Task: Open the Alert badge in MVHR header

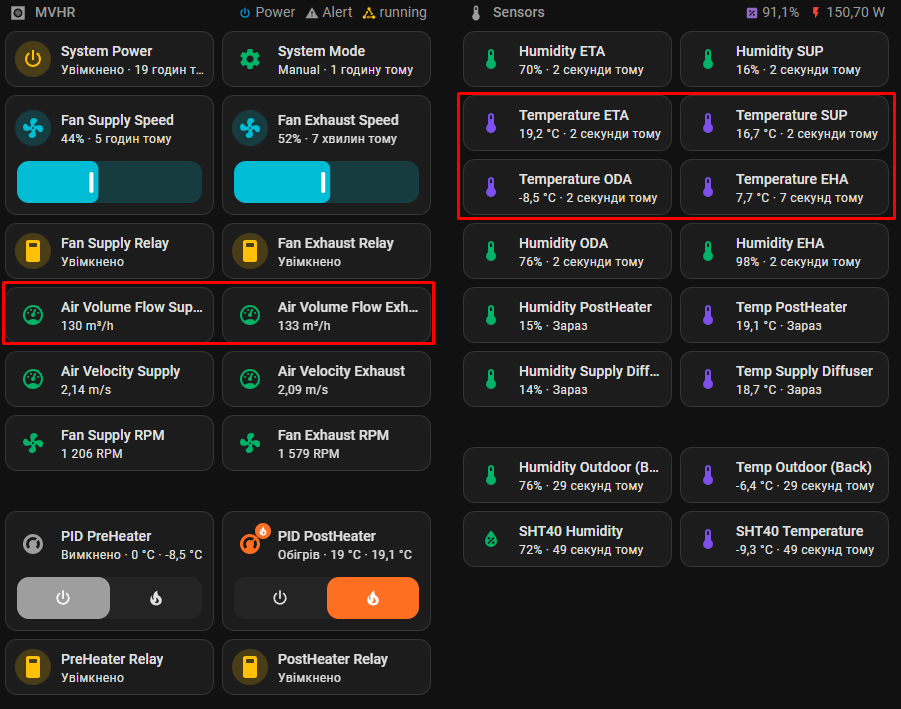Action: click(329, 13)
